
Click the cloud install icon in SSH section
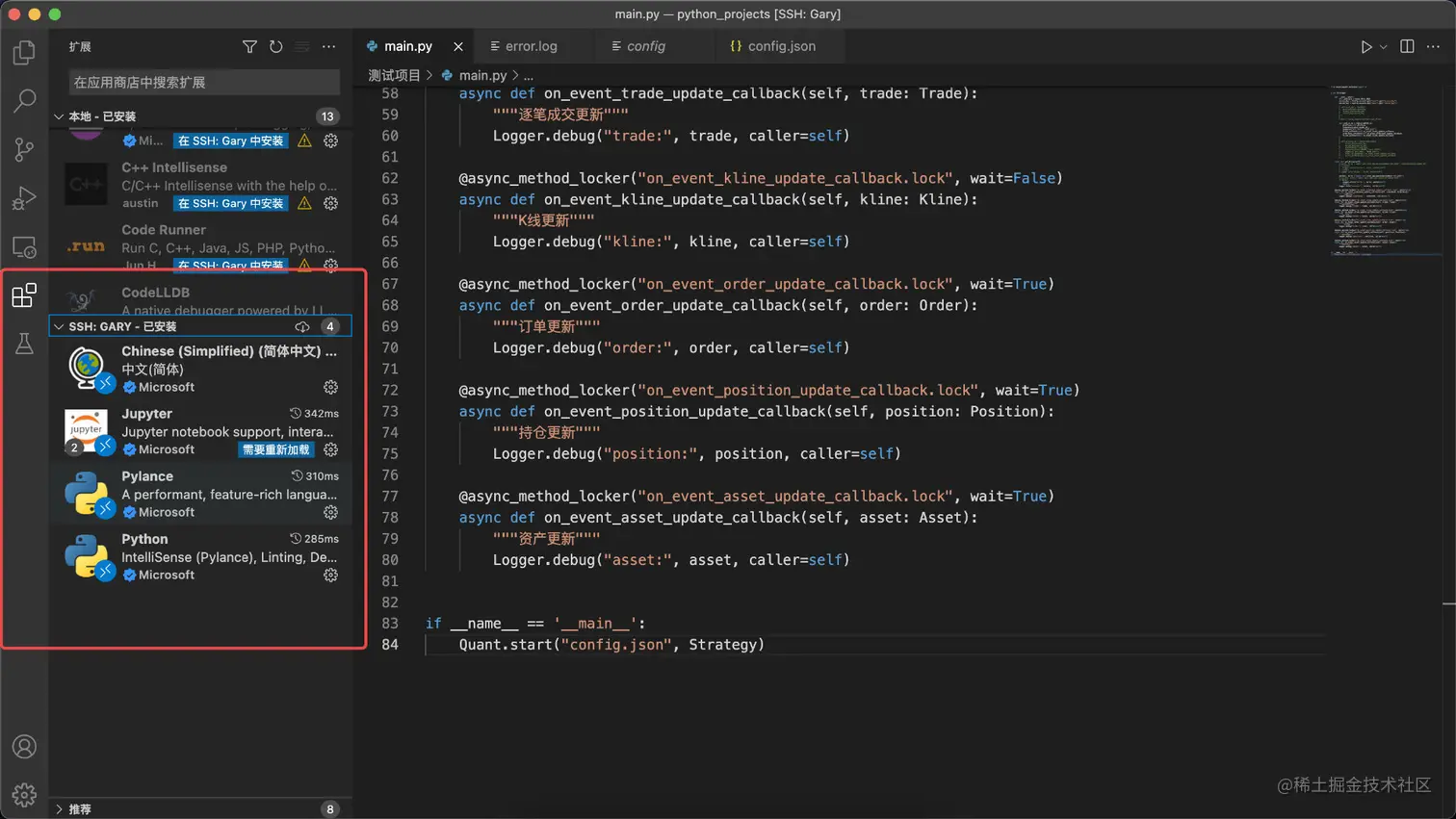(302, 326)
